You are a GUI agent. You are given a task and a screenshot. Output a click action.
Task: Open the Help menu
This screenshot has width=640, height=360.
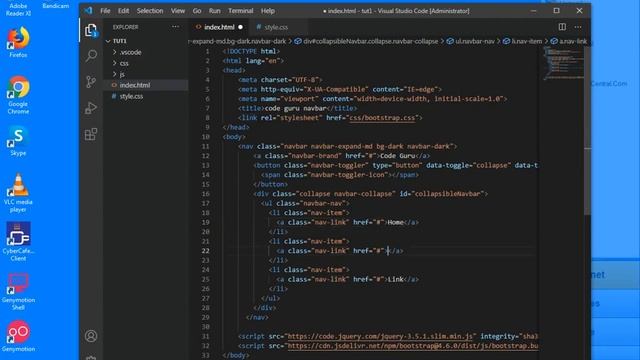[x=268, y=11]
